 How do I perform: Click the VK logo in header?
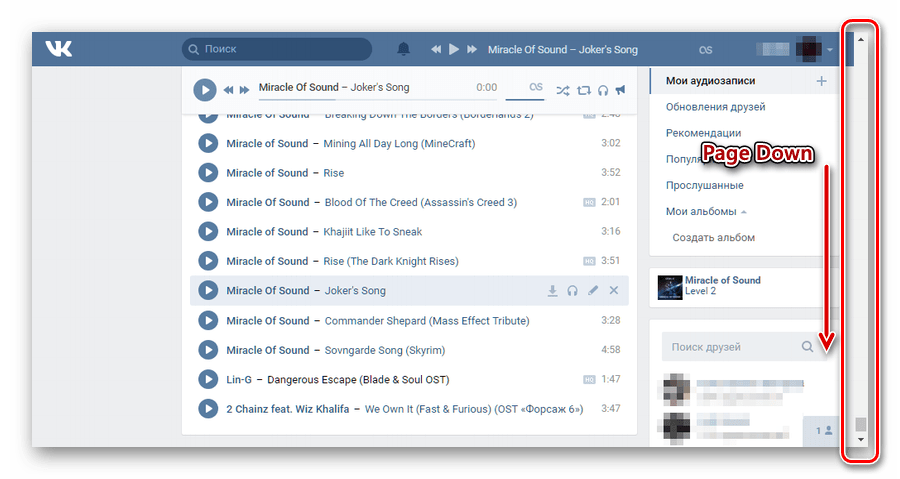(x=59, y=48)
